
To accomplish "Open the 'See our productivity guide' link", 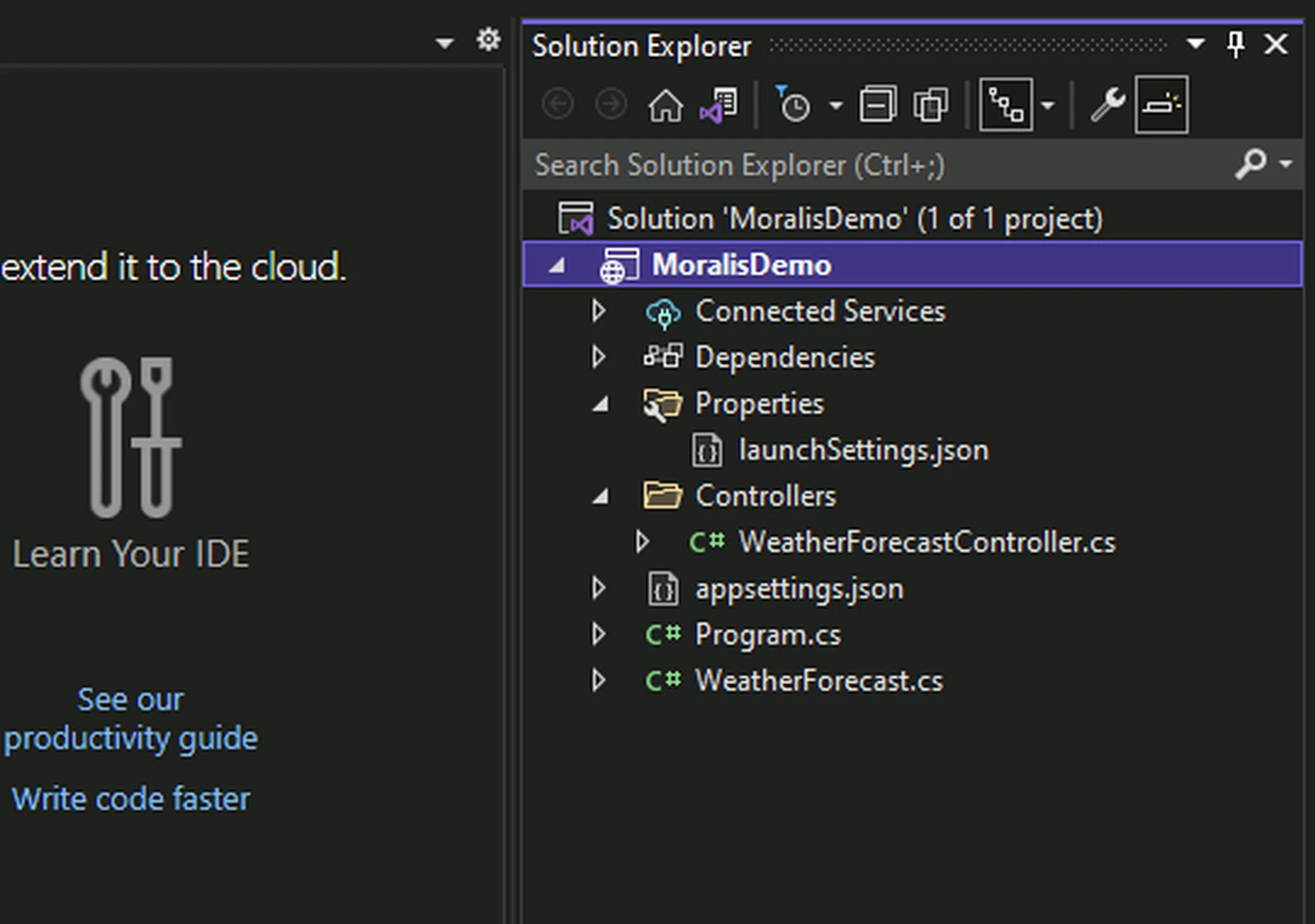I will [130, 719].
